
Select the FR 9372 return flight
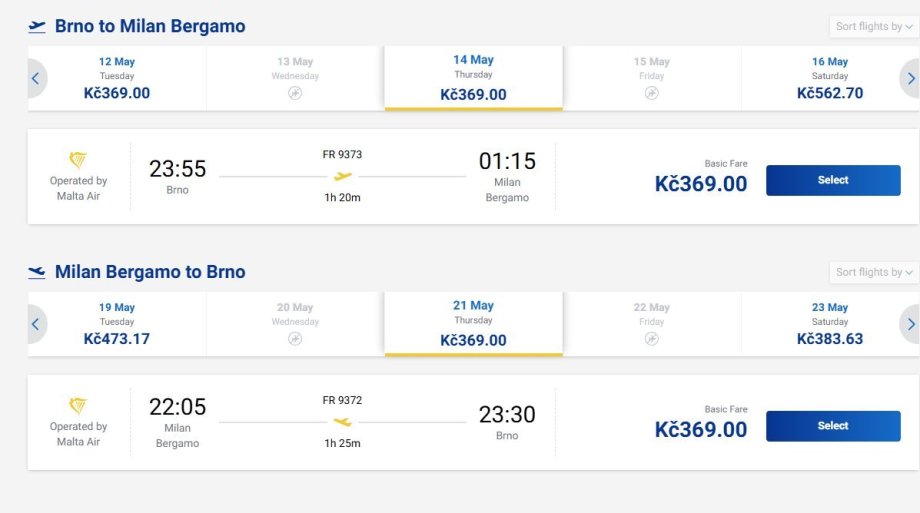coord(833,426)
